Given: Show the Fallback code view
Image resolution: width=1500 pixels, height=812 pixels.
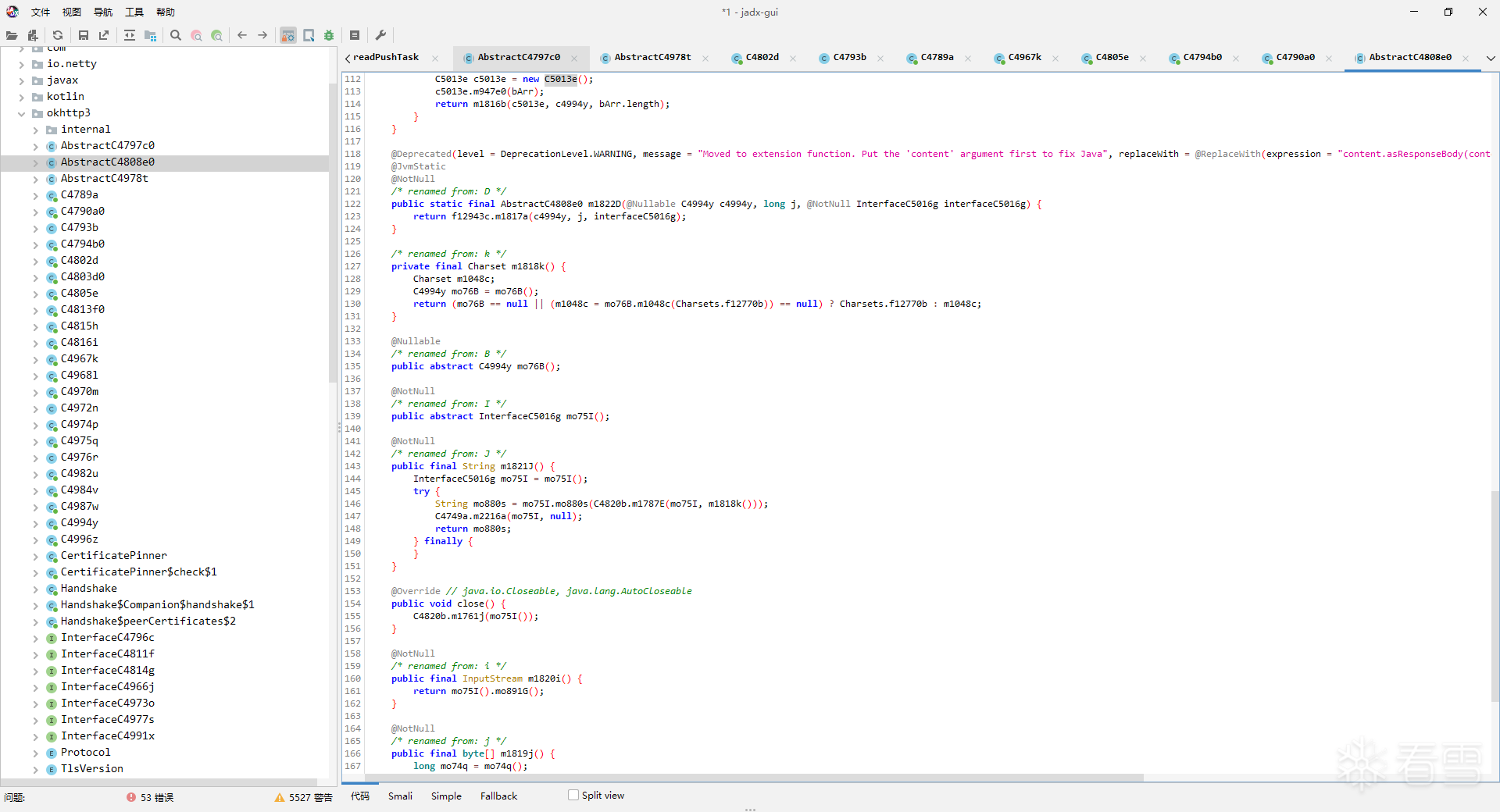Looking at the screenshot, I should (498, 796).
